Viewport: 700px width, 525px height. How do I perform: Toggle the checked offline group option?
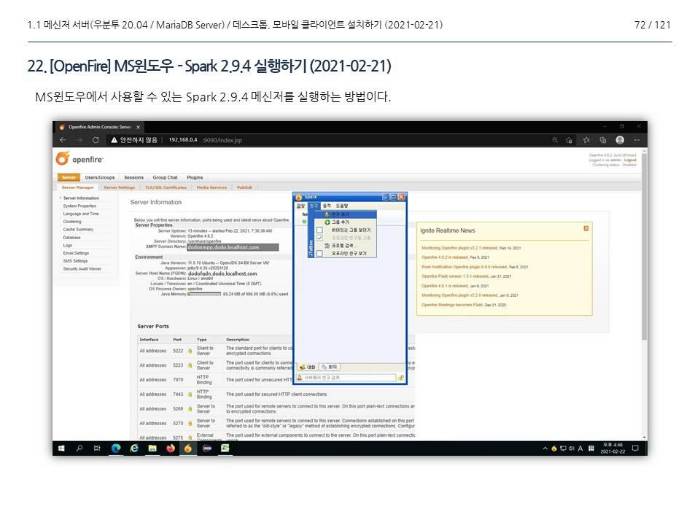coord(319,238)
